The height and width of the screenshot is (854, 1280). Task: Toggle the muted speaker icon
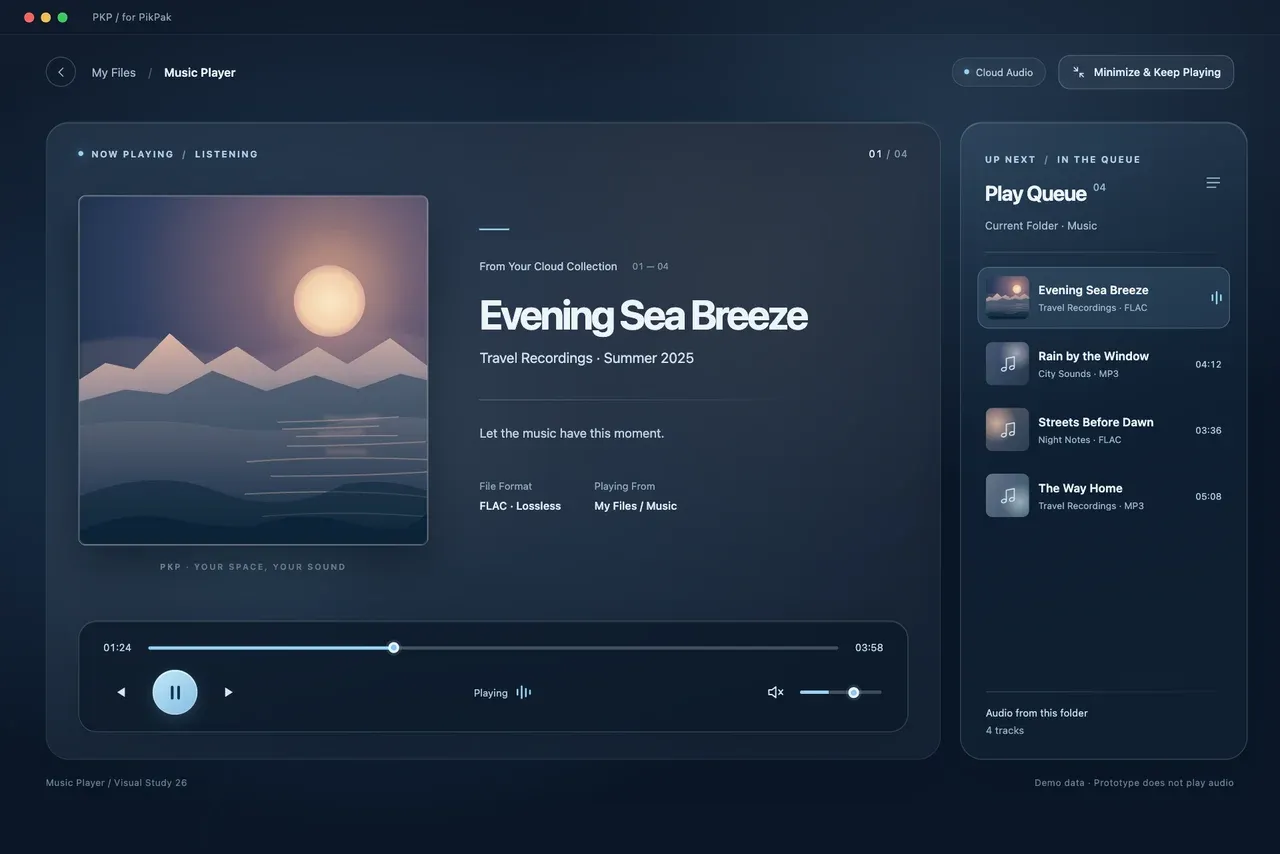(775, 692)
